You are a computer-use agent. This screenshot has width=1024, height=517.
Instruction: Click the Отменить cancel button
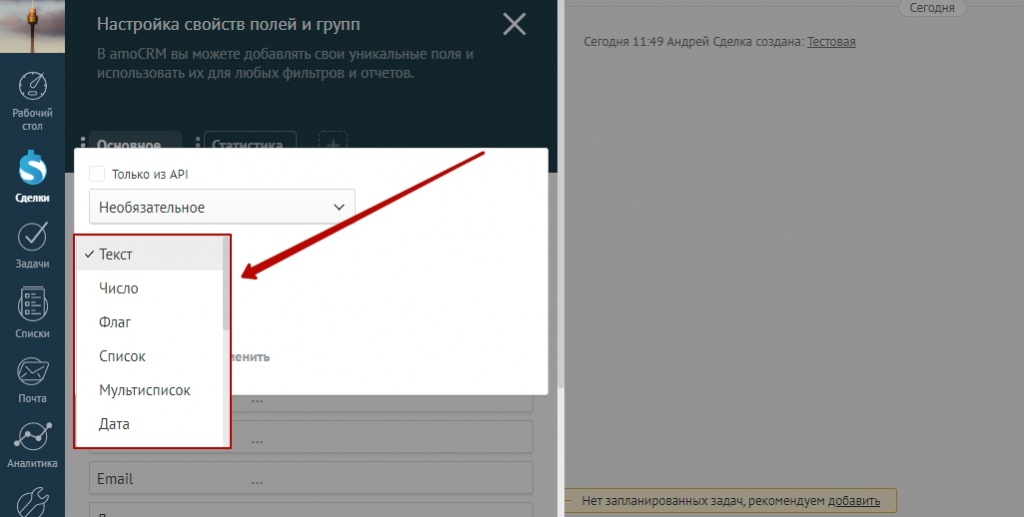pos(250,356)
